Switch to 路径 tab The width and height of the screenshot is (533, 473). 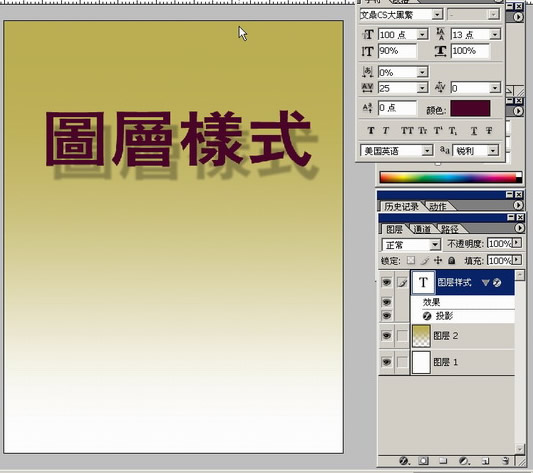click(450, 229)
